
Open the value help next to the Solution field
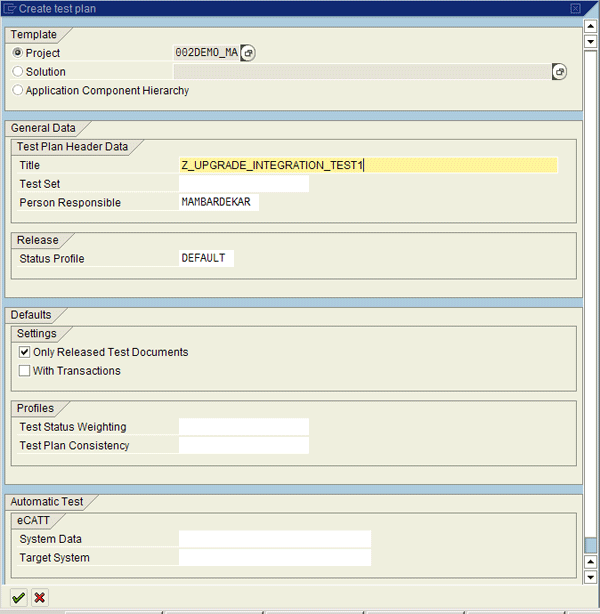tap(559, 72)
